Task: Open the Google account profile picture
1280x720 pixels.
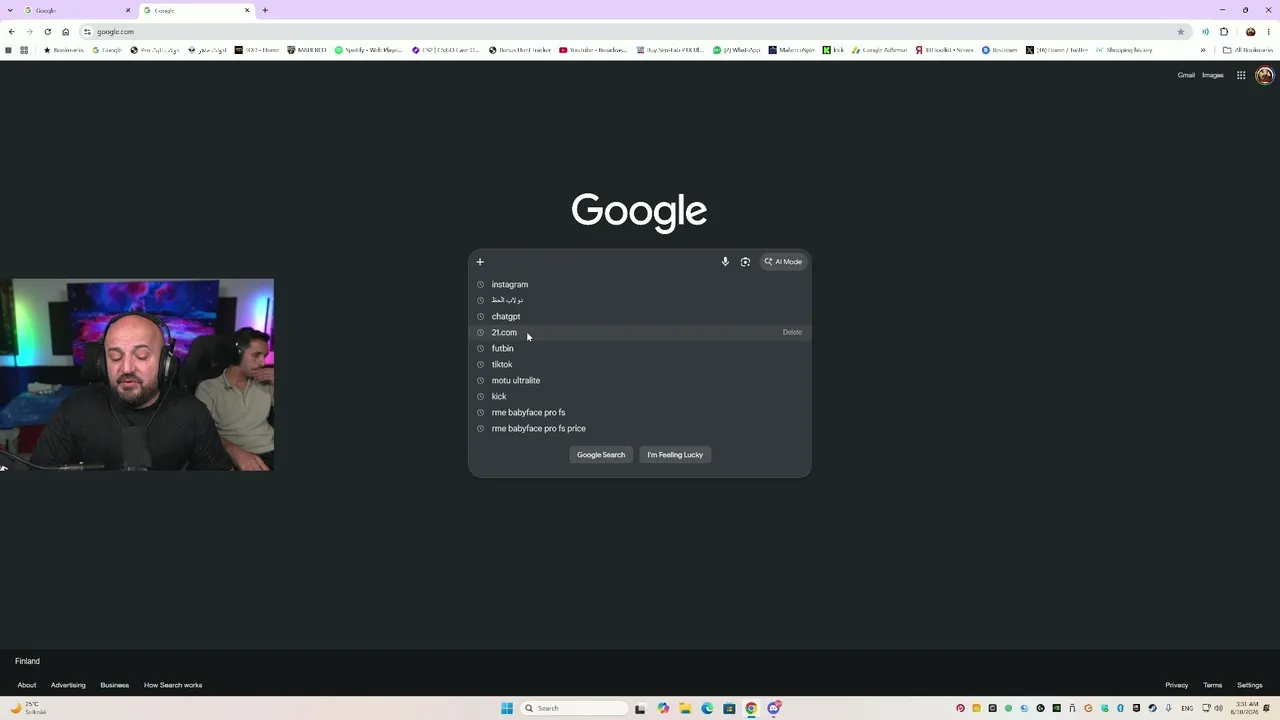Action: pos(1264,75)
